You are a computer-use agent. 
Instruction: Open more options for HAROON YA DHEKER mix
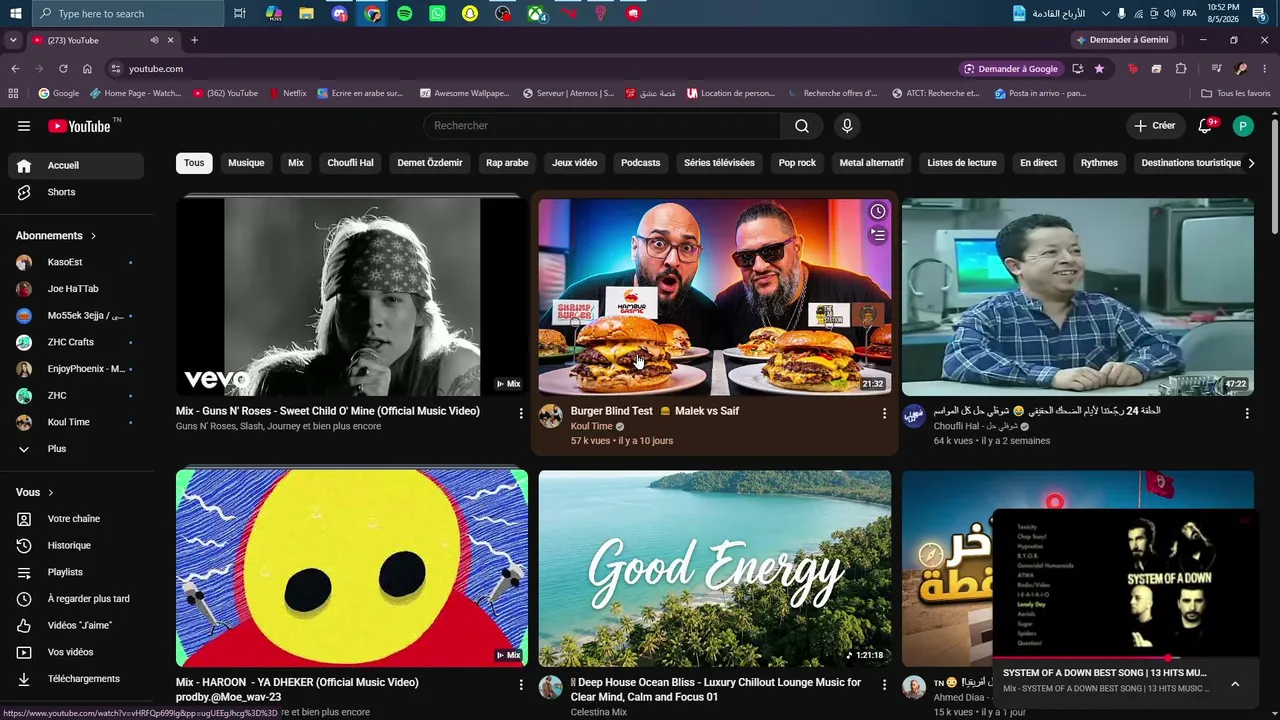pos(521,685)
